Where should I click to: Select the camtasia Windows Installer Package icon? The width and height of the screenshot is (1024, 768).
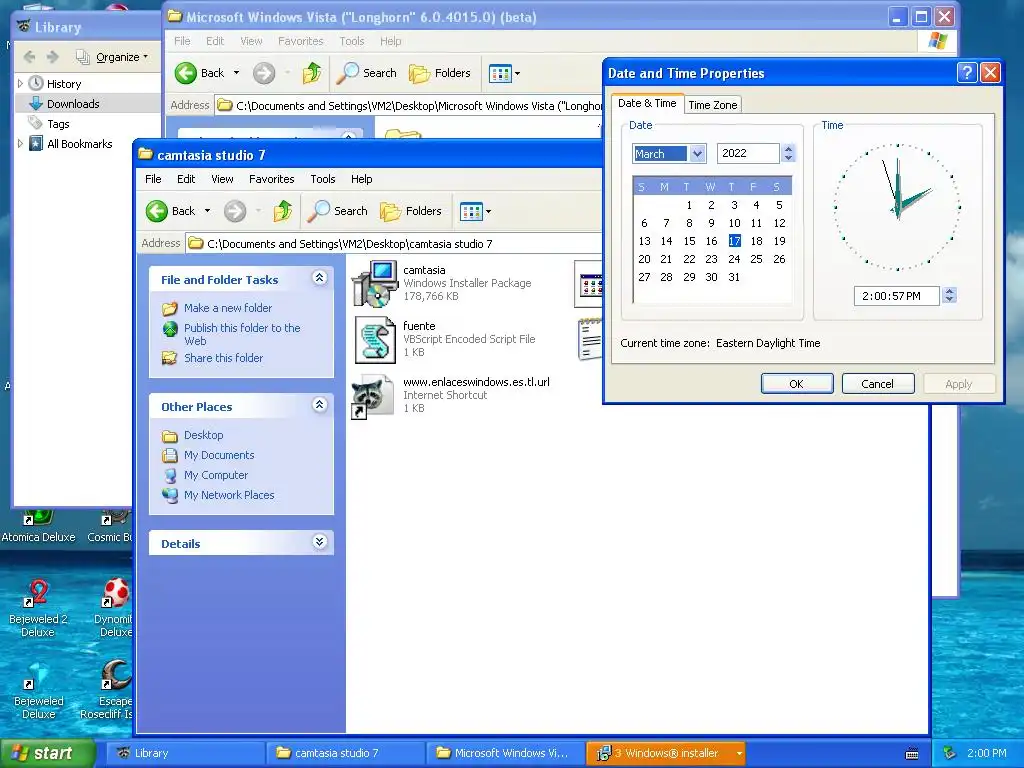click(375, 283)
